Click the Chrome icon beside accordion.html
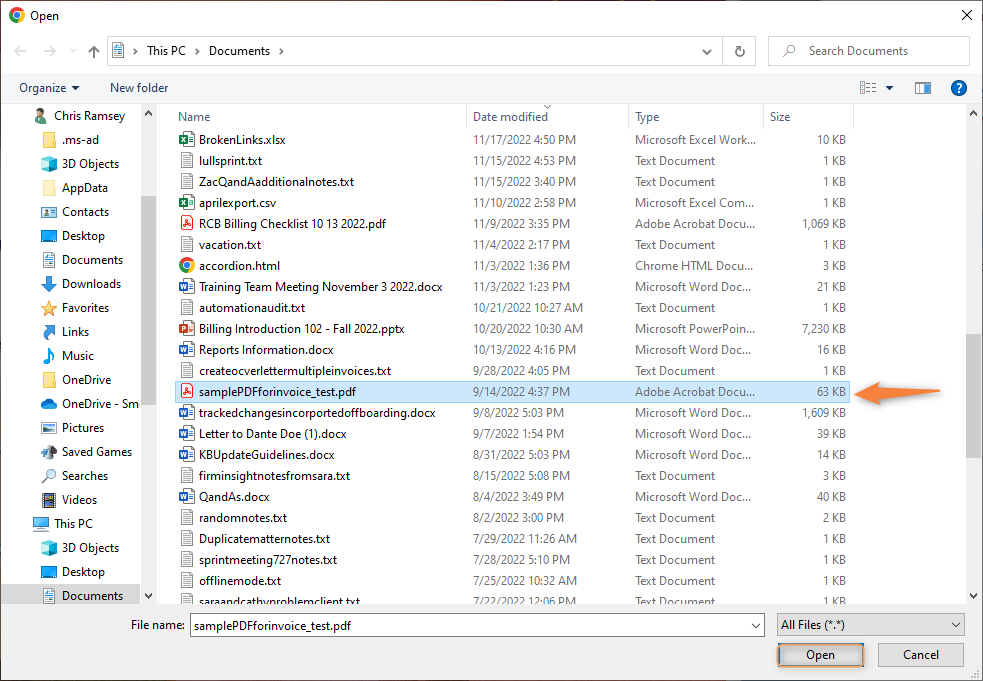 [x=186, y=266]
